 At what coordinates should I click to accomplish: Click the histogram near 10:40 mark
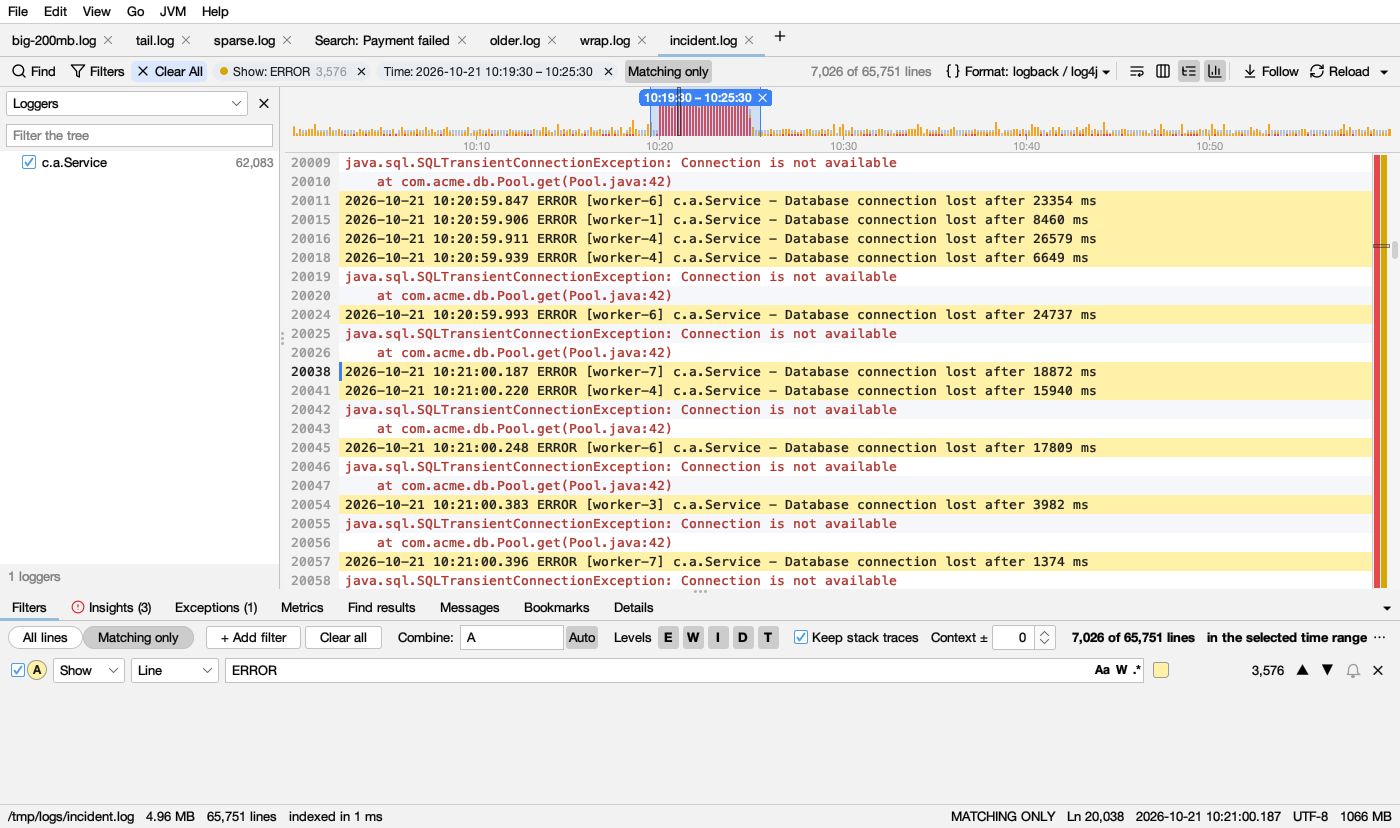1026,130
